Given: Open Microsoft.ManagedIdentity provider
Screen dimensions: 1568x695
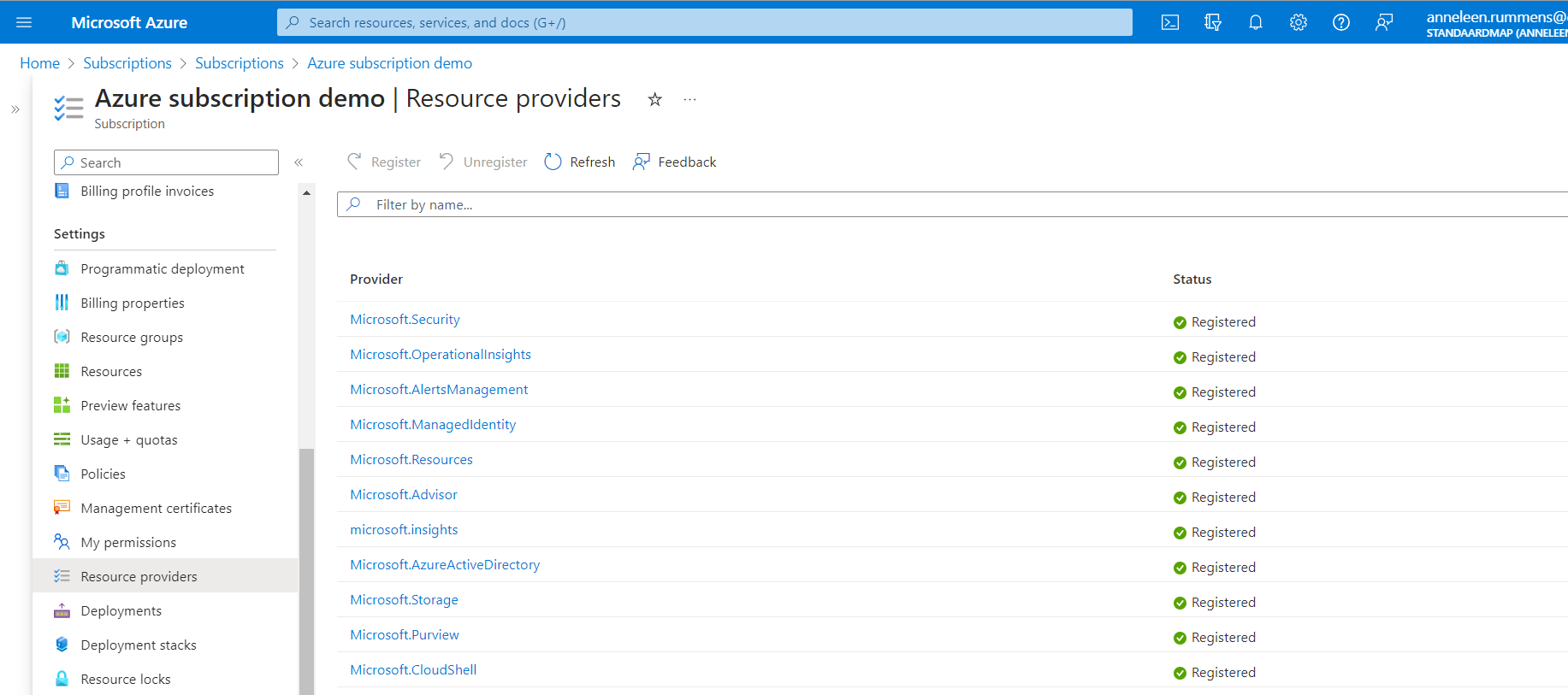Looking at the screenshot, I should click(x=433, y=424).
